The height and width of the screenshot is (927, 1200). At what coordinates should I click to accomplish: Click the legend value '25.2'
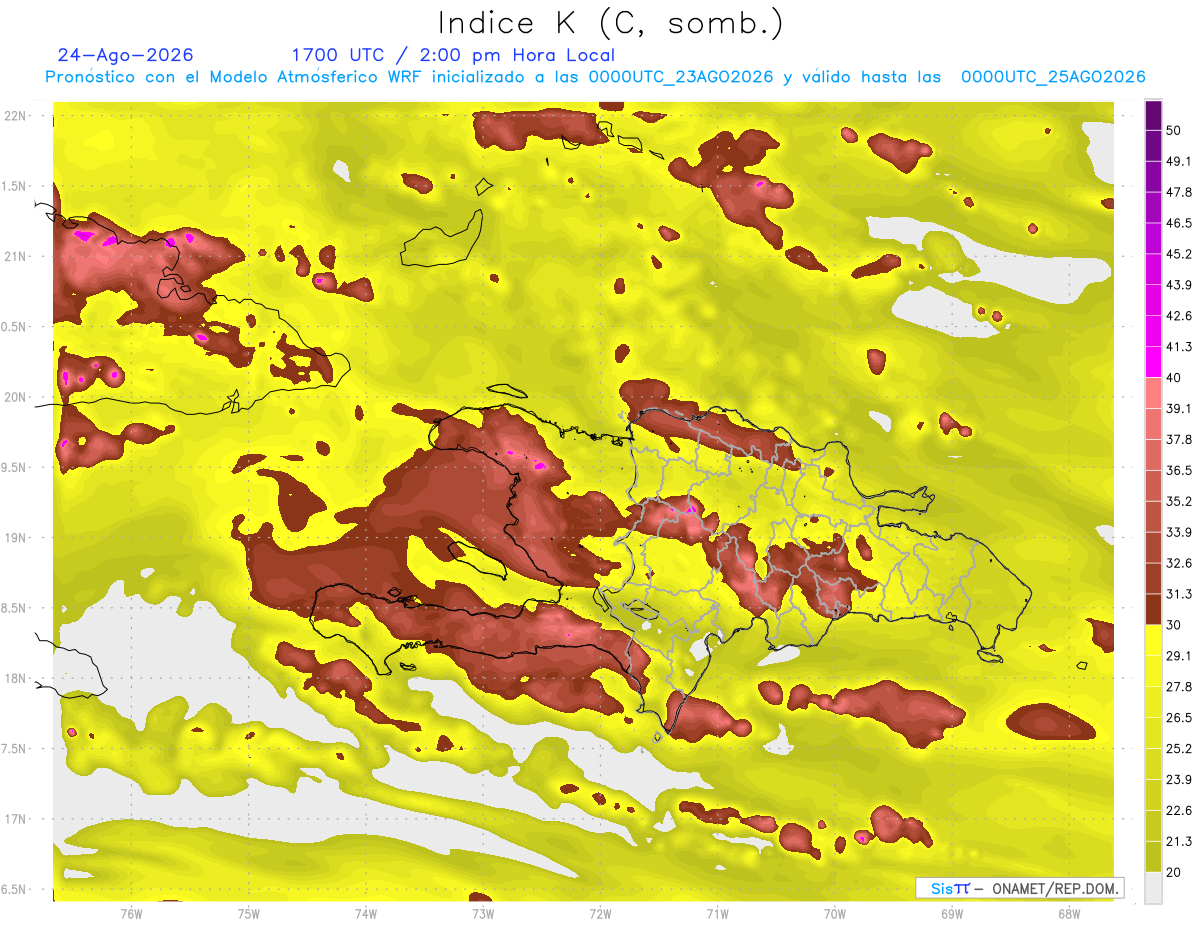tap(1178, 749)
